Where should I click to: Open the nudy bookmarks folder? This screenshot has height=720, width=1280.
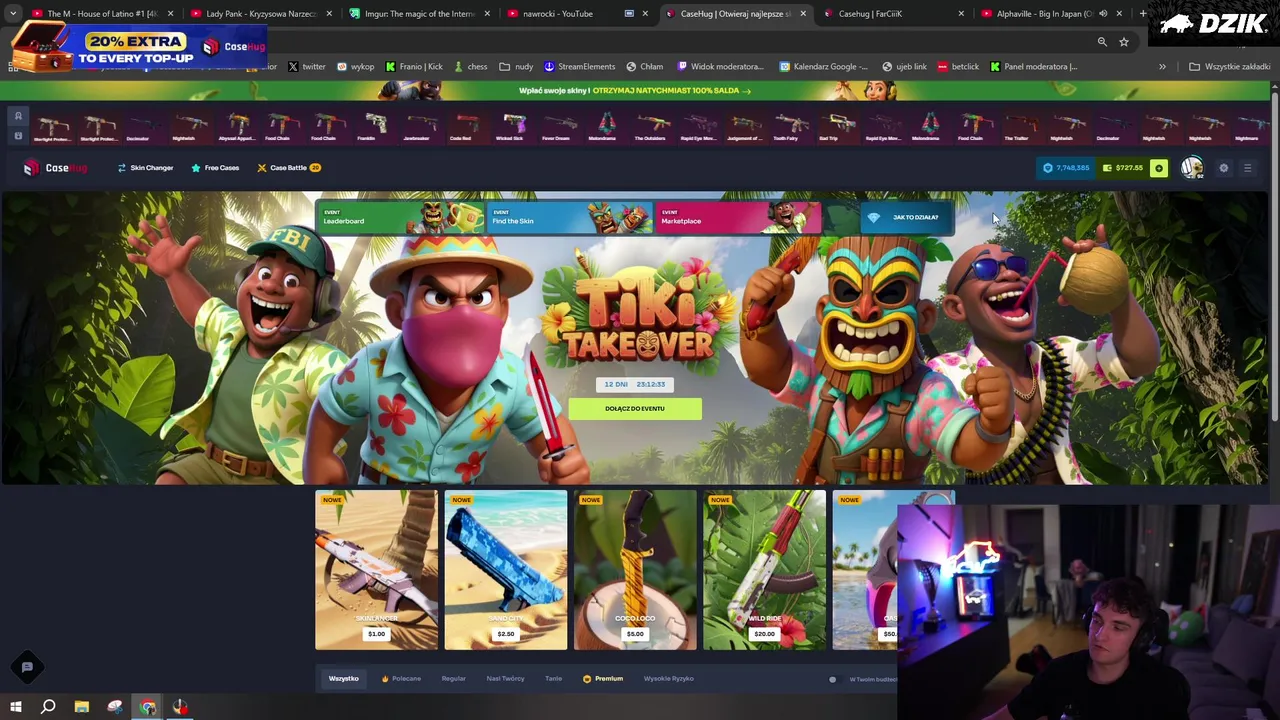(x=517, y=67)
